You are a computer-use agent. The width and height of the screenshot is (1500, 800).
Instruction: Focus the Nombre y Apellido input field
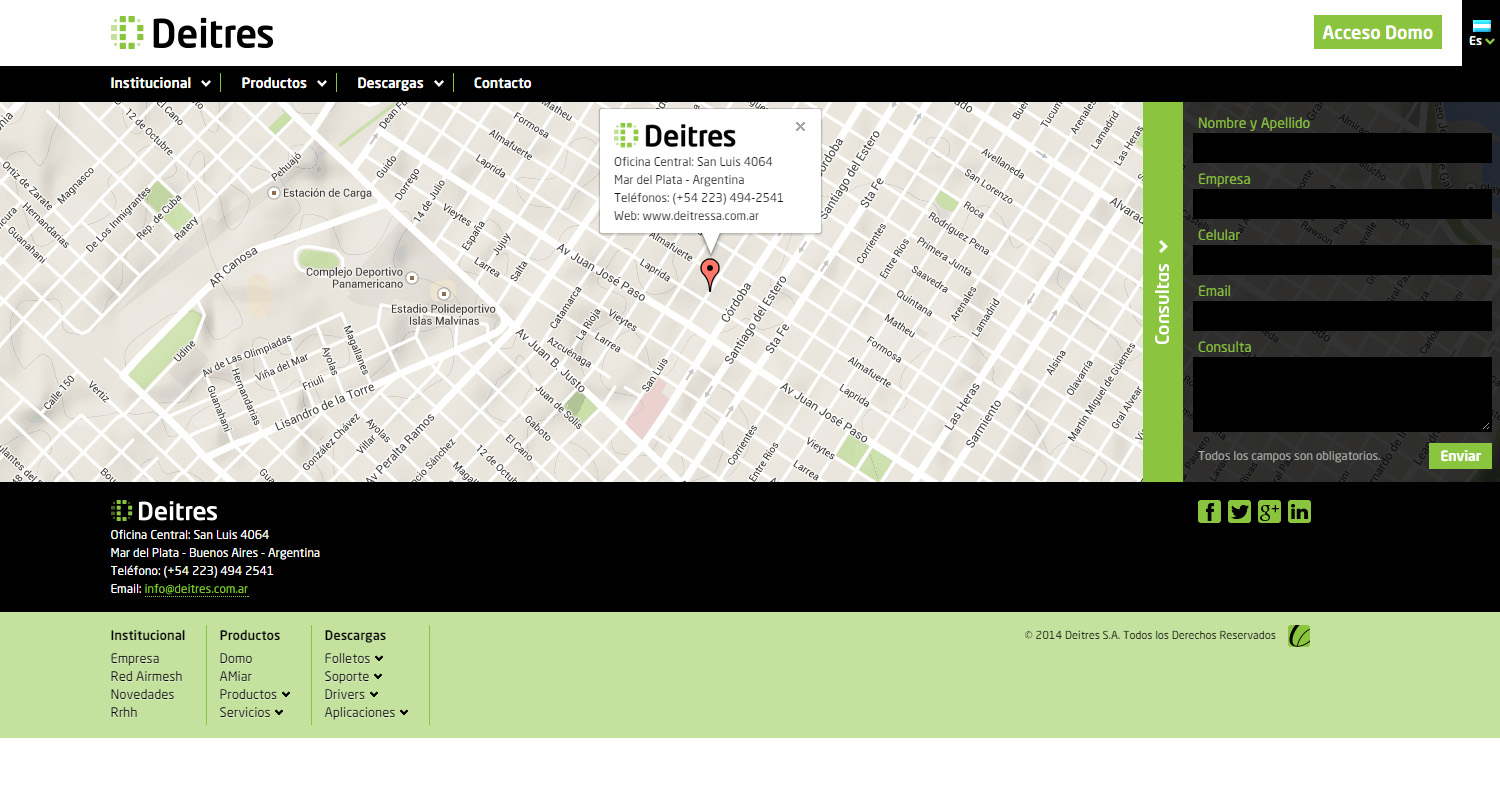[x=1342, y=148]
